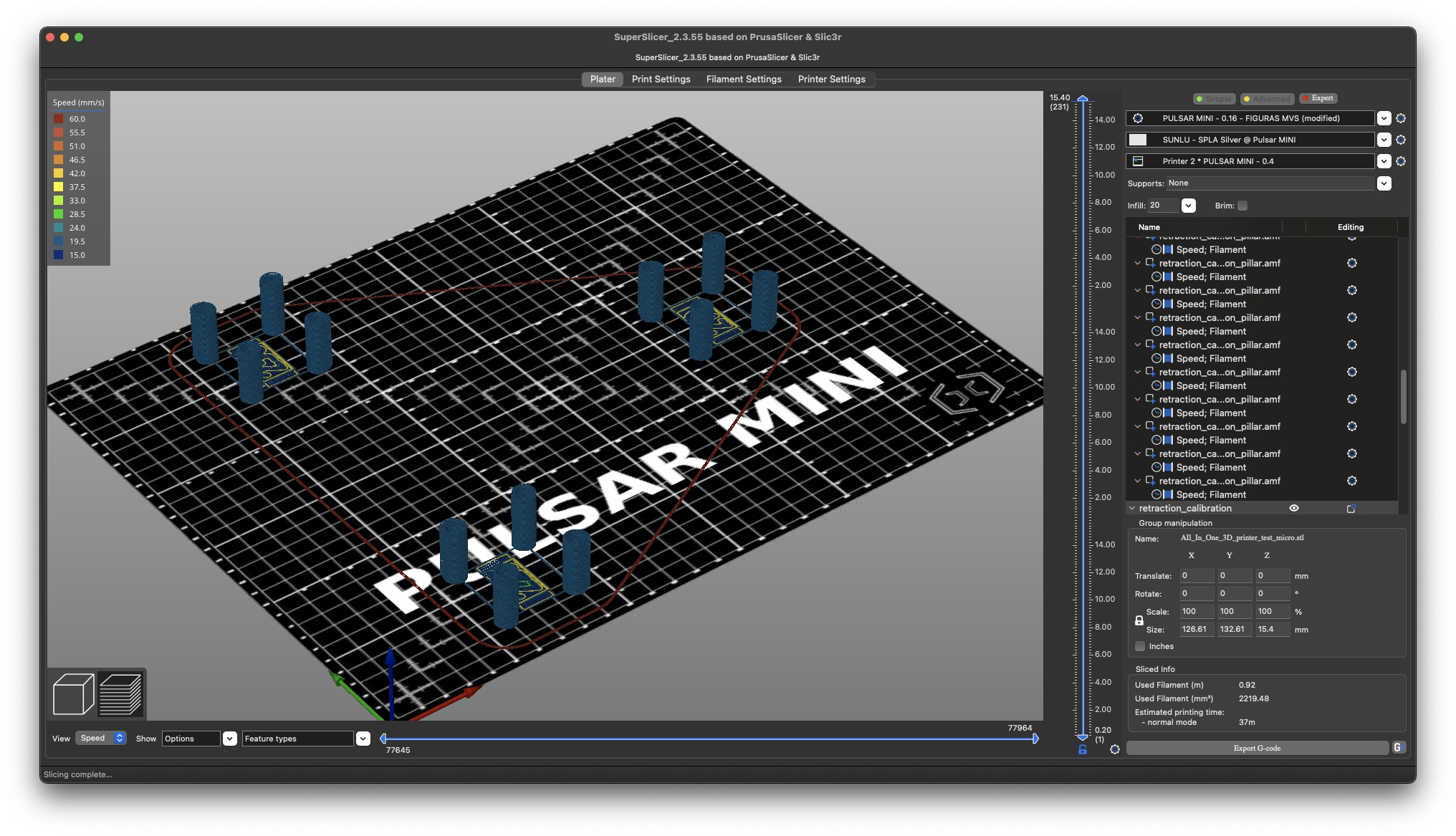Open Feature types dropdown arrow

coord(363,739)
